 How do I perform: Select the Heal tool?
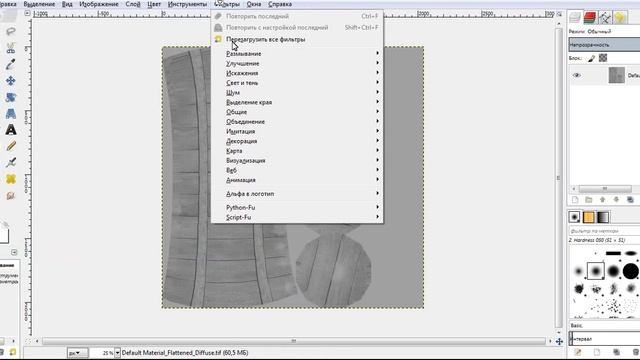point(11,179)
